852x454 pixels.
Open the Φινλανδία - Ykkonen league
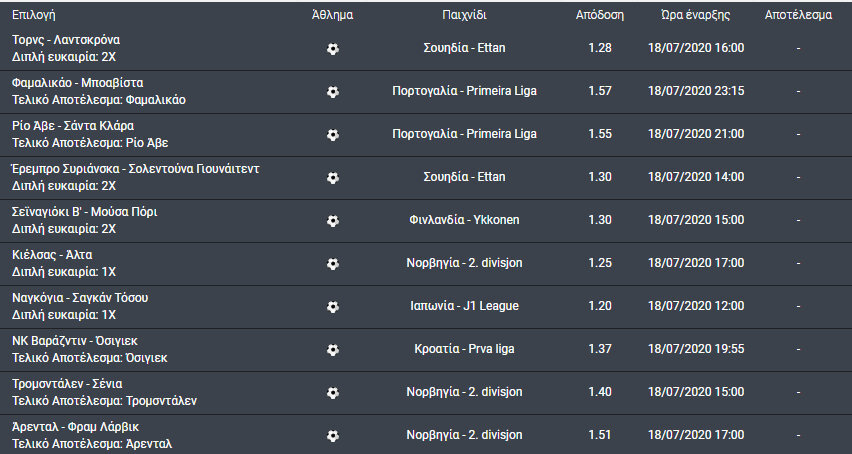pos(464,220)
